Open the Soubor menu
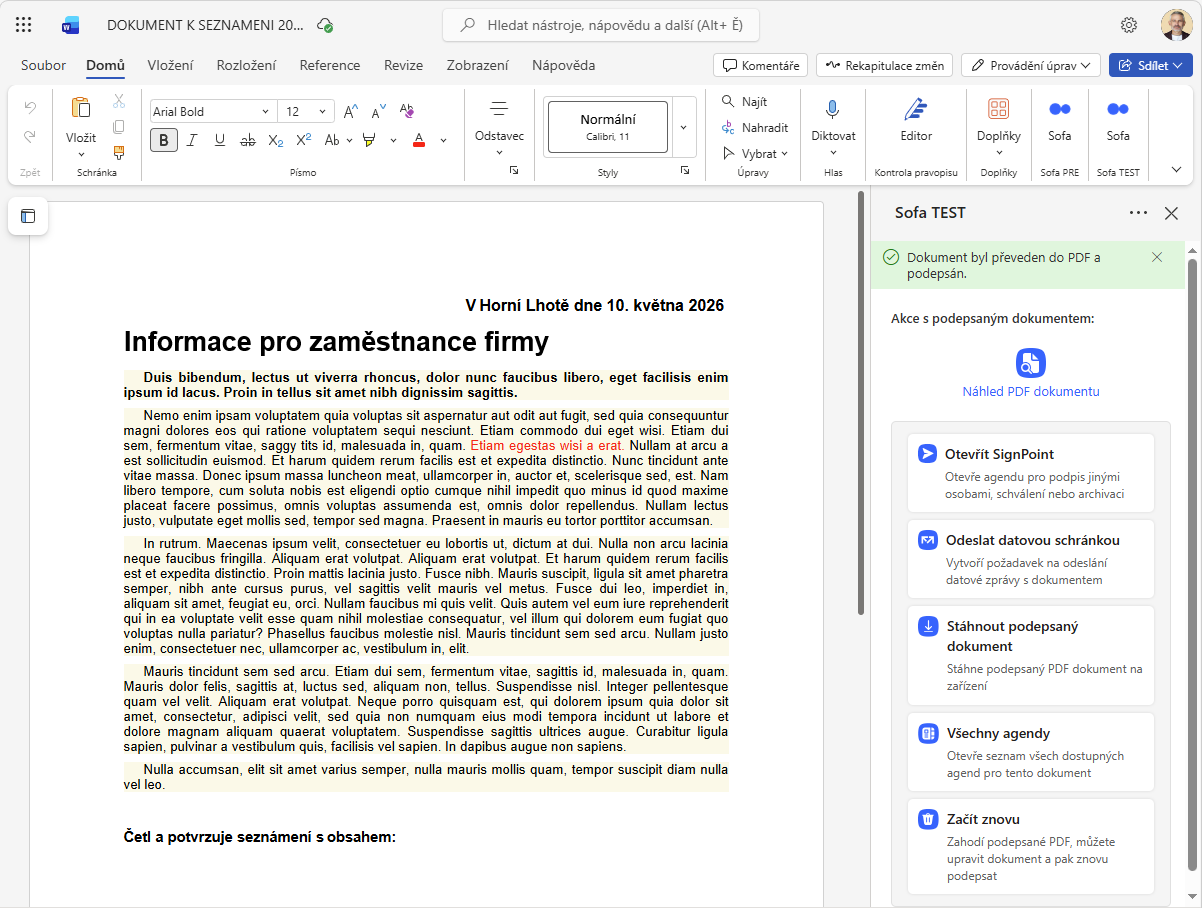Screen dimensions: 1202x908 coord(44,65)
